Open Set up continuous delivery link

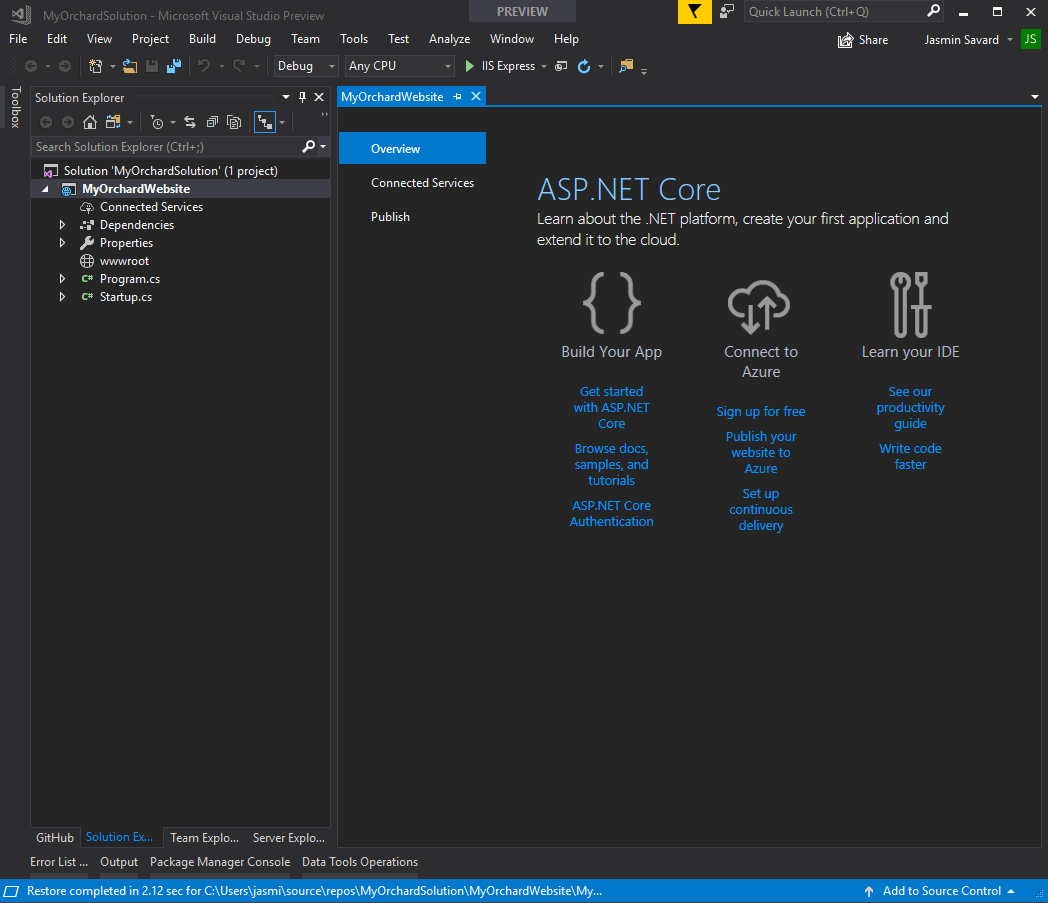click(x=761, y=509)
